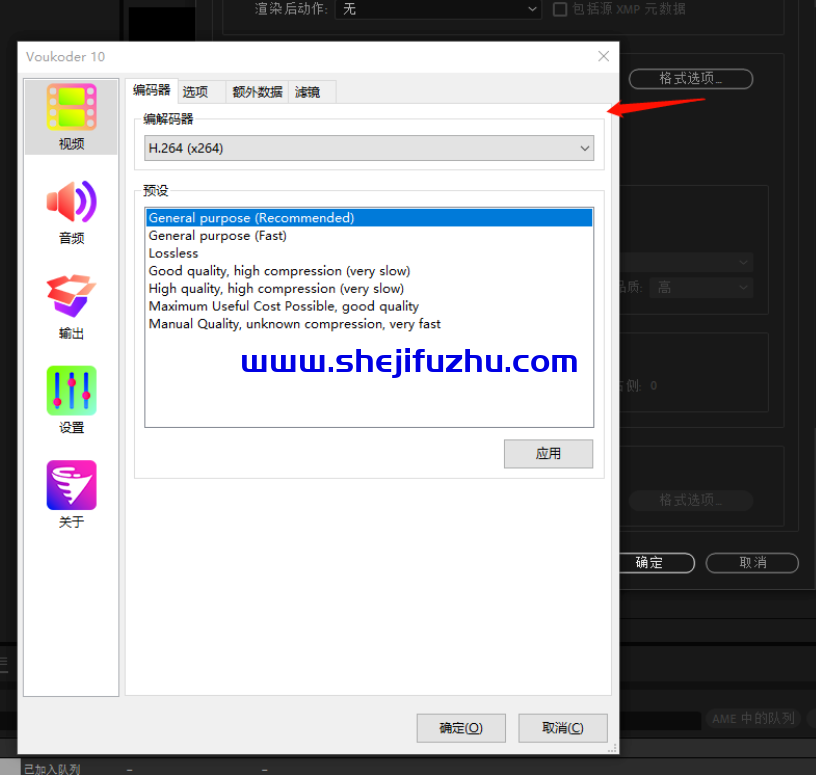Image resolution: width=816 pixels, height=775 pixels.
Task: Toggle 包括源 XMP 元数据 checkbox
Action: tap(560, 9)
